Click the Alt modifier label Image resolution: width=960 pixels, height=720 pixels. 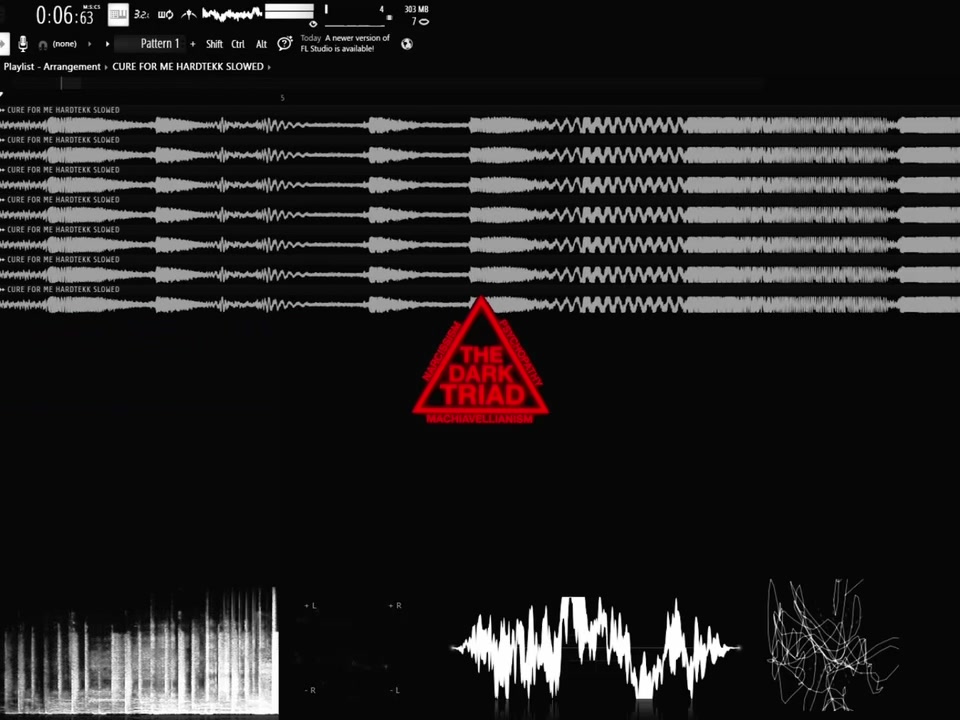click(x=261, y=44)
